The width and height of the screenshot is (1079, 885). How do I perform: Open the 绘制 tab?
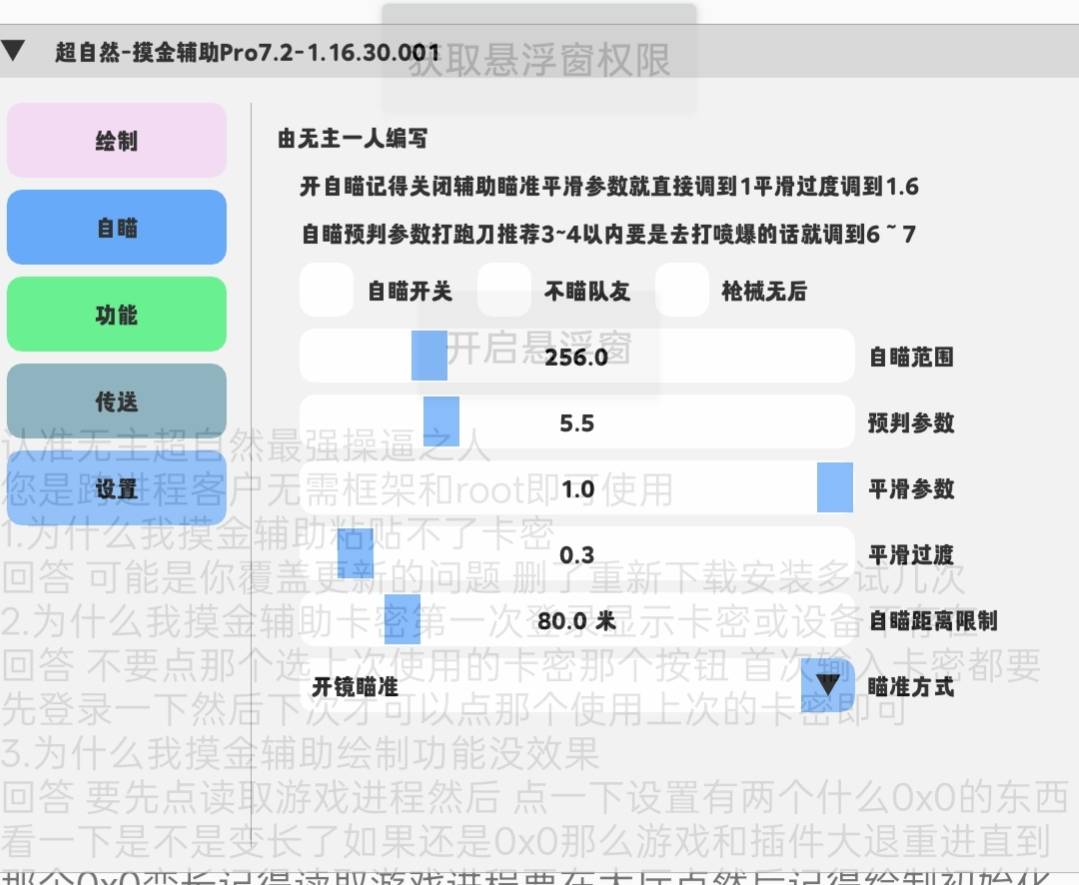(117, 141)
